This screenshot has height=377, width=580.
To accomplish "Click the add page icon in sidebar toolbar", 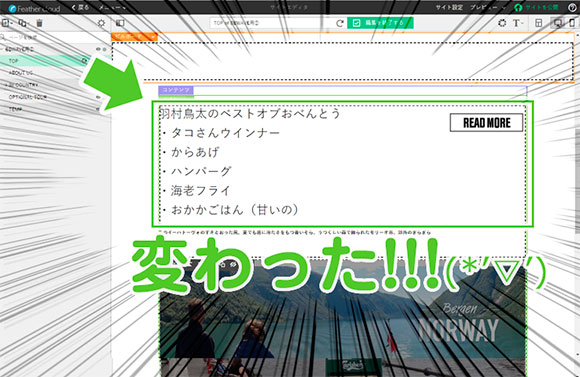I will point(6,23).
